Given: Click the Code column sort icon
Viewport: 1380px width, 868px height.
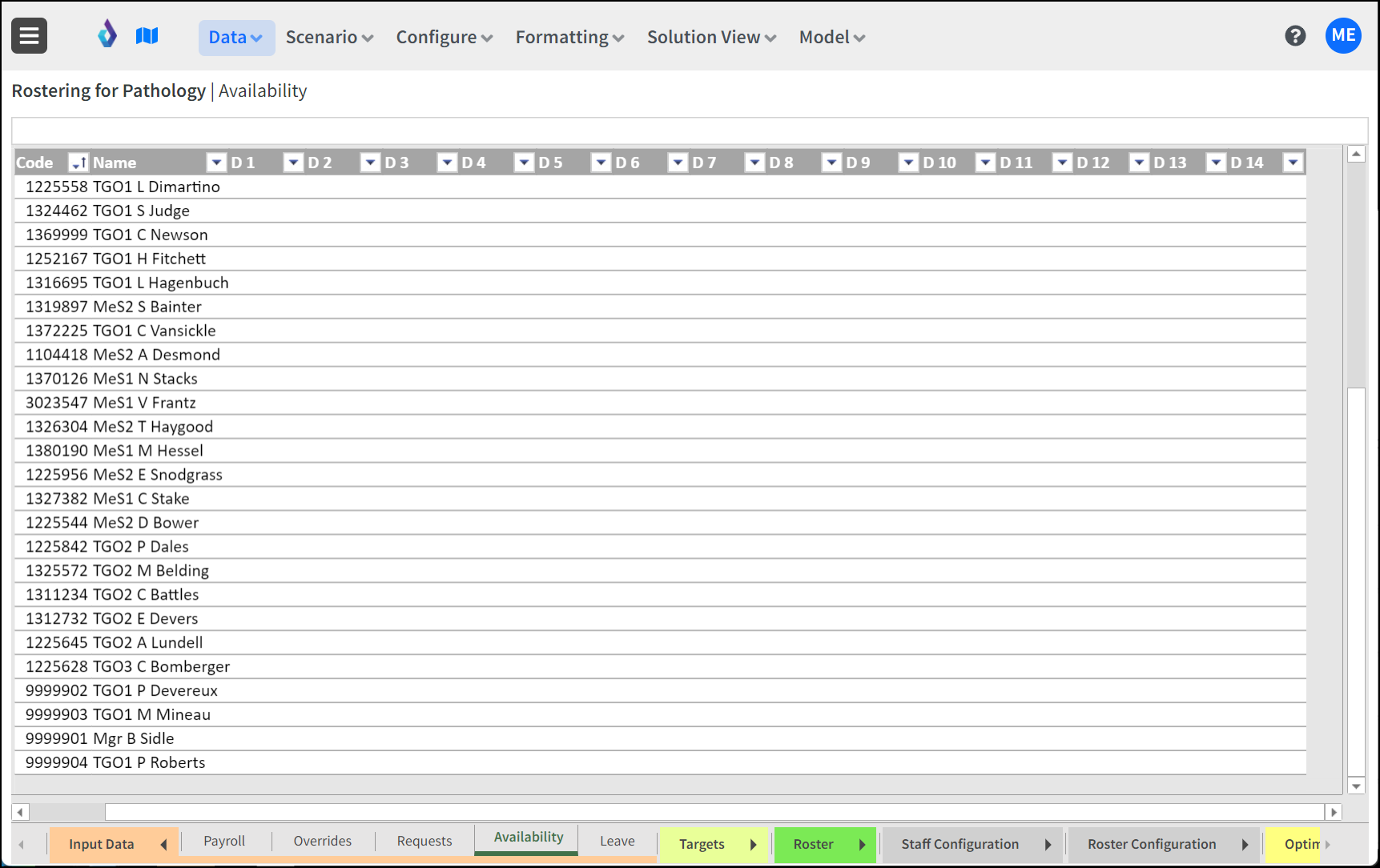Looking at the screenshot, I should (78, 163).
